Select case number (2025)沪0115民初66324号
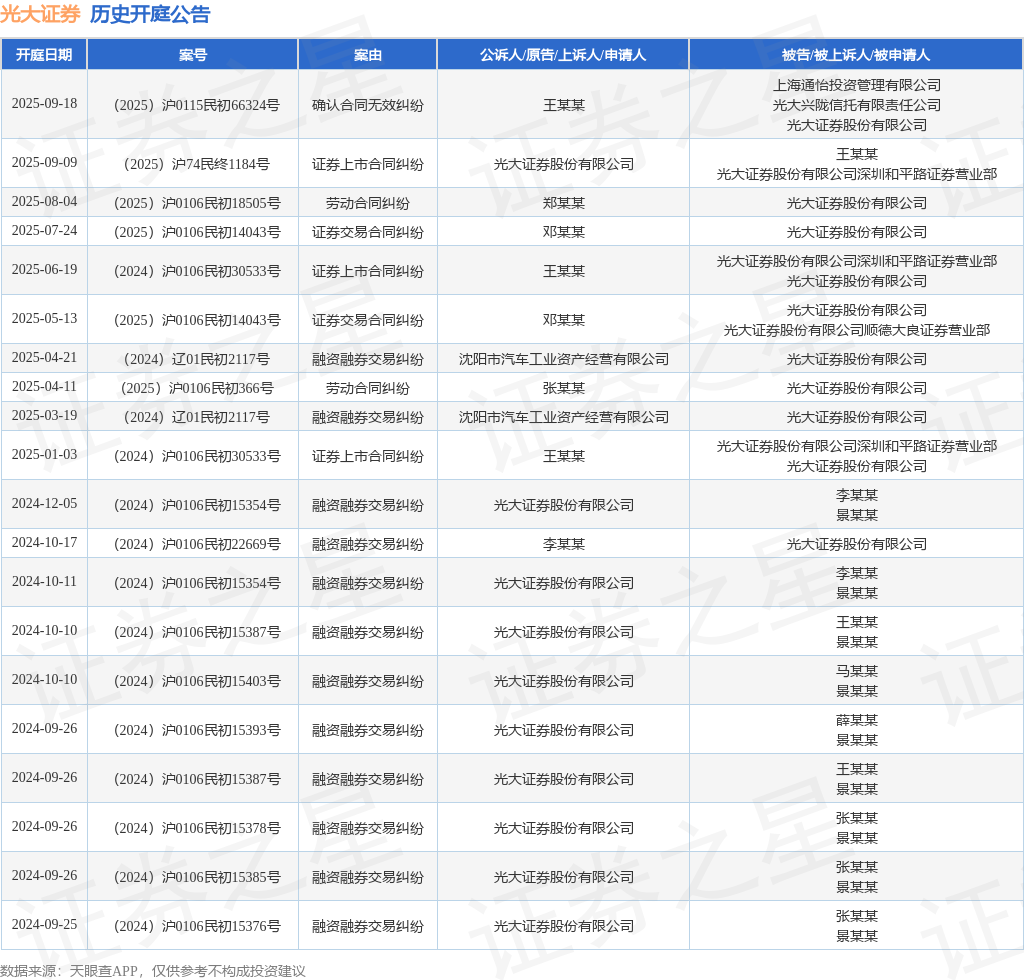Screen dimensions: 1024x980 [x=197, y=105]
